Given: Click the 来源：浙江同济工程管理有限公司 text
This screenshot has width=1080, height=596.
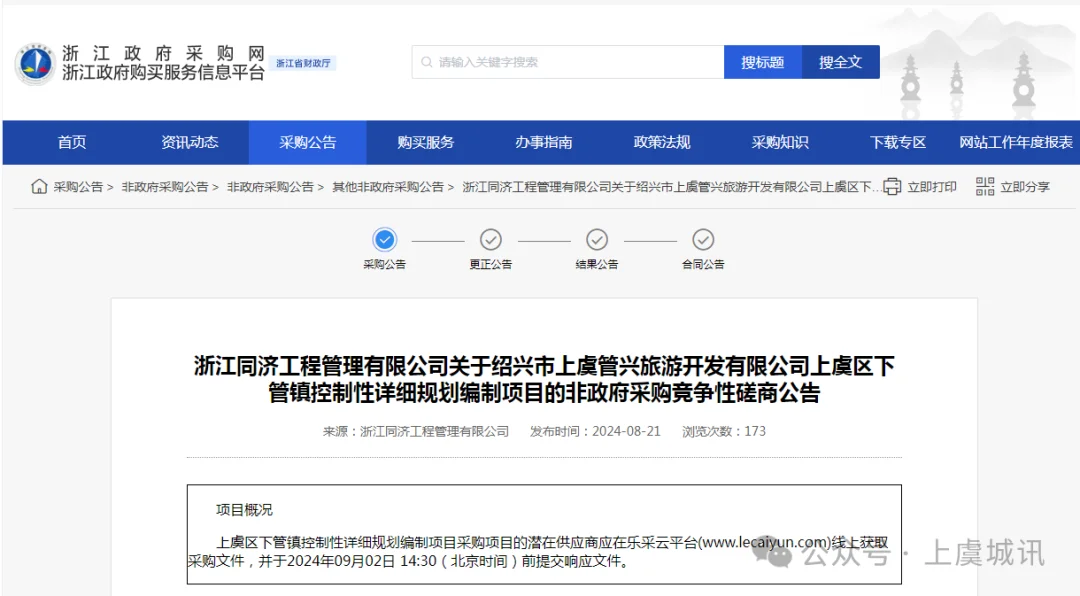Looking at the screenshot, I should point(415,431).
